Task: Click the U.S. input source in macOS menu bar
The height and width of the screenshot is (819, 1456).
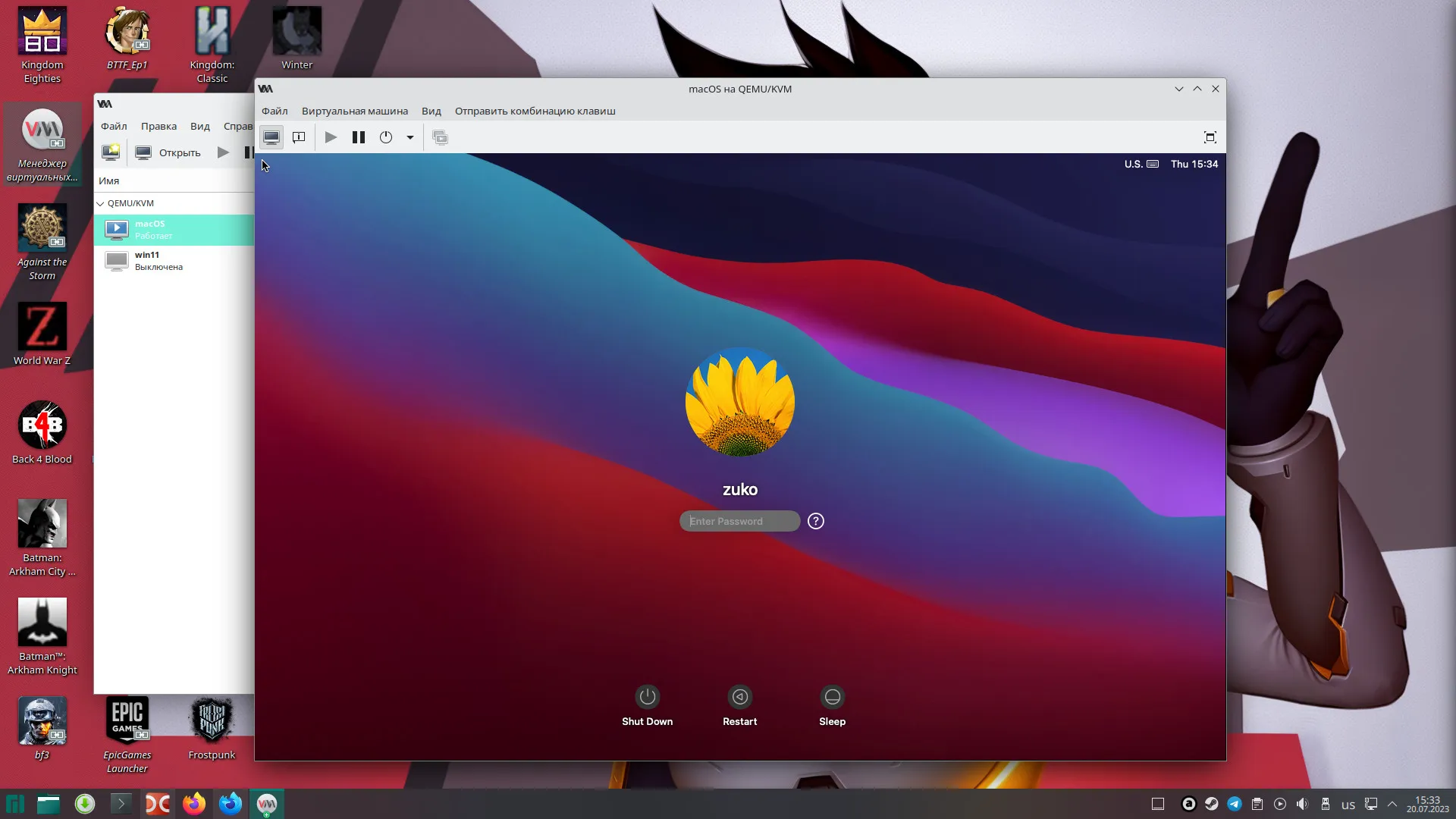Action: coord(1141,164)
